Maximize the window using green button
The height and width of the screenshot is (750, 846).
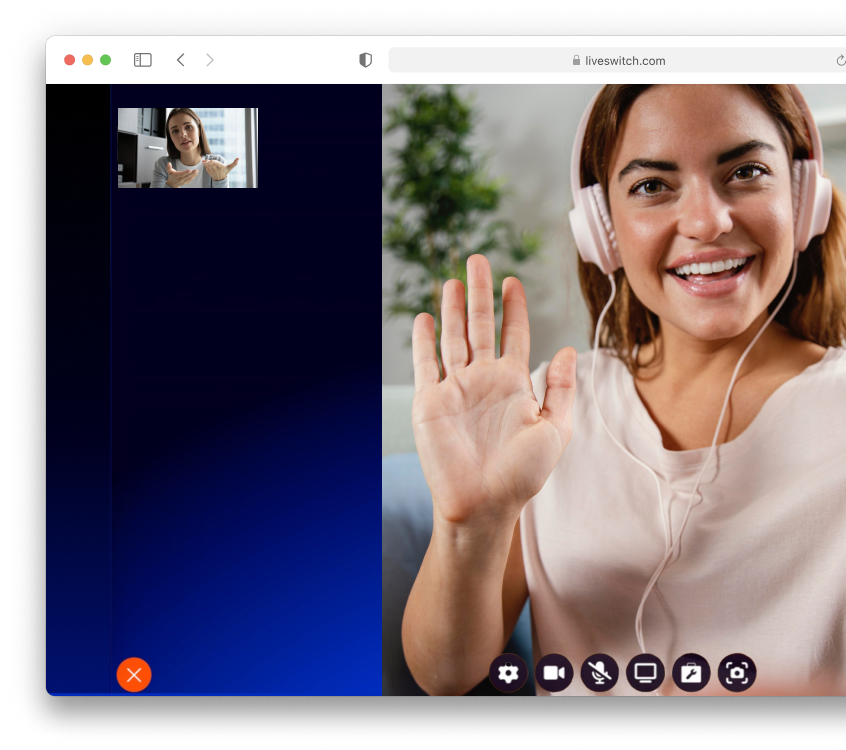106,60
